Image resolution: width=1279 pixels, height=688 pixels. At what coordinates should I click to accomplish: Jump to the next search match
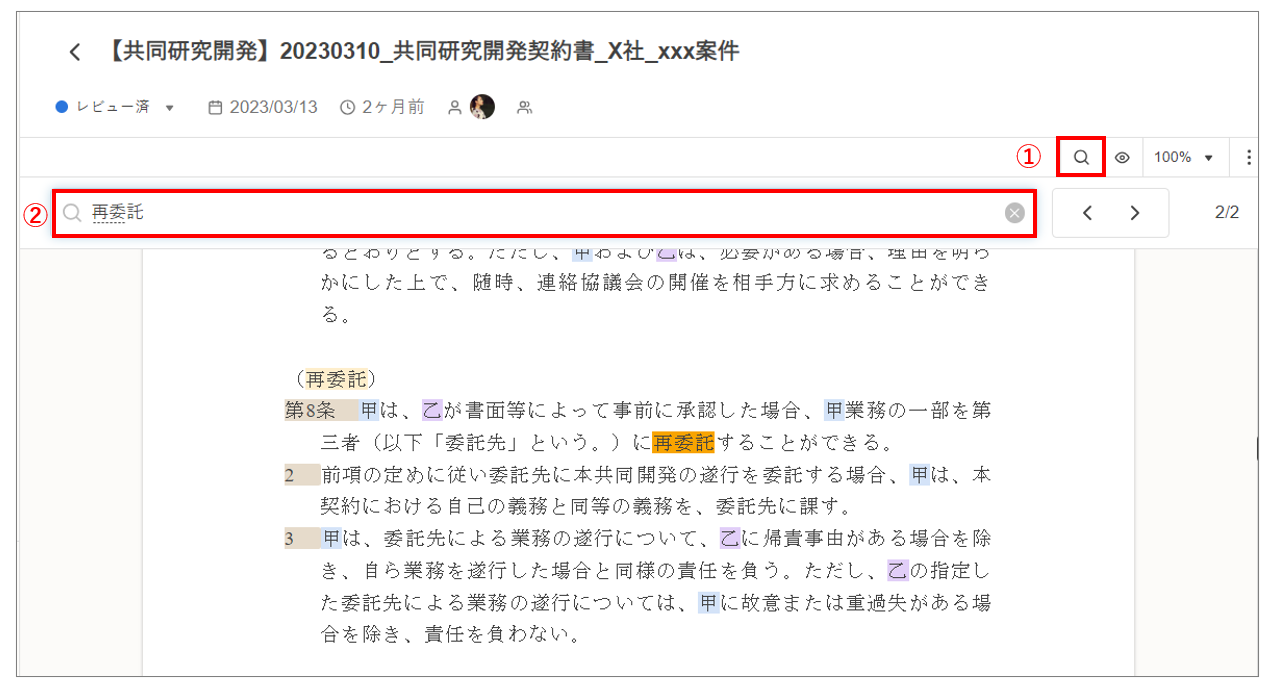pyautogui.click(x=1134, y=213)
